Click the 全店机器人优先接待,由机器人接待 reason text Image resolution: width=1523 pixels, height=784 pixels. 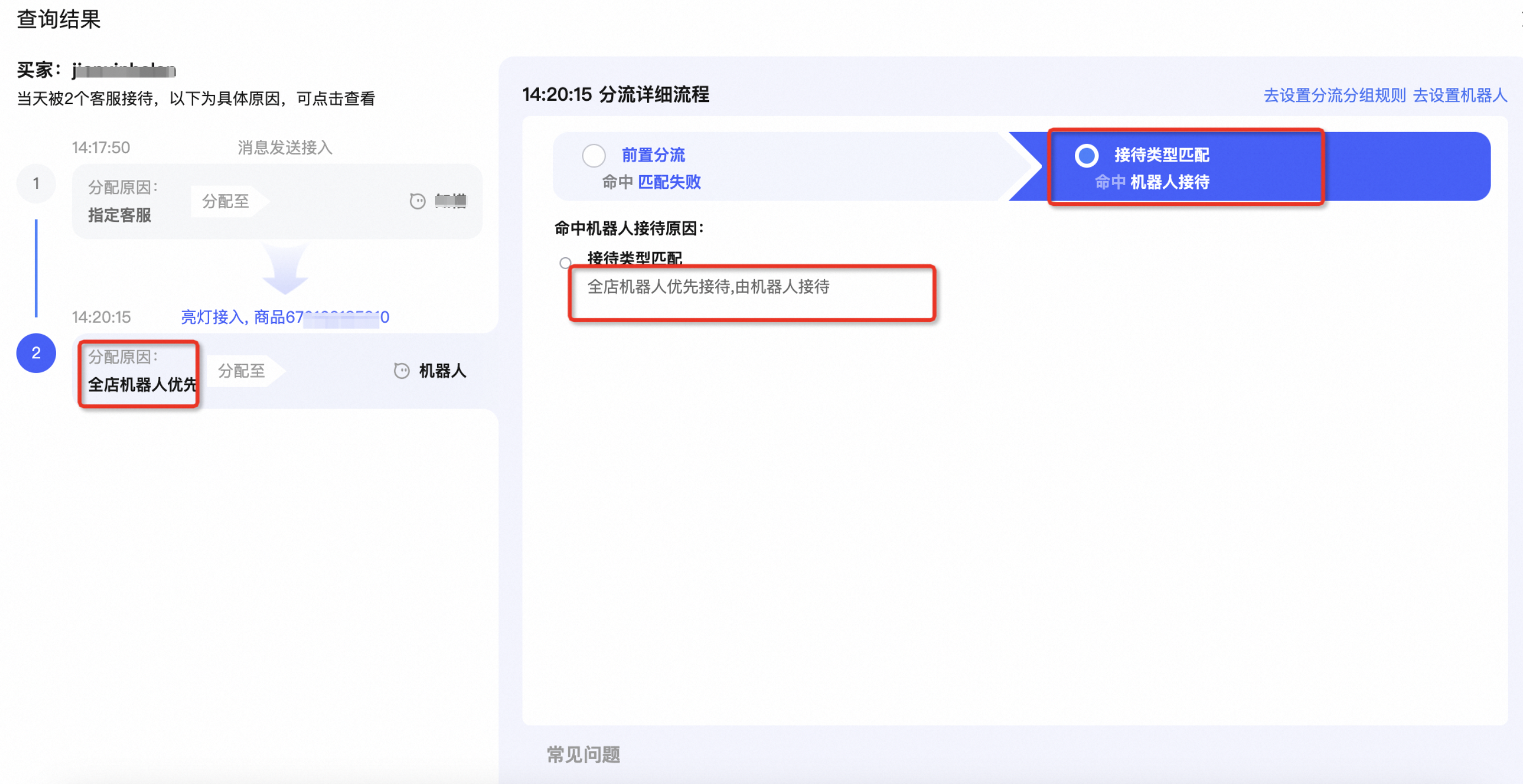[708, 287]
